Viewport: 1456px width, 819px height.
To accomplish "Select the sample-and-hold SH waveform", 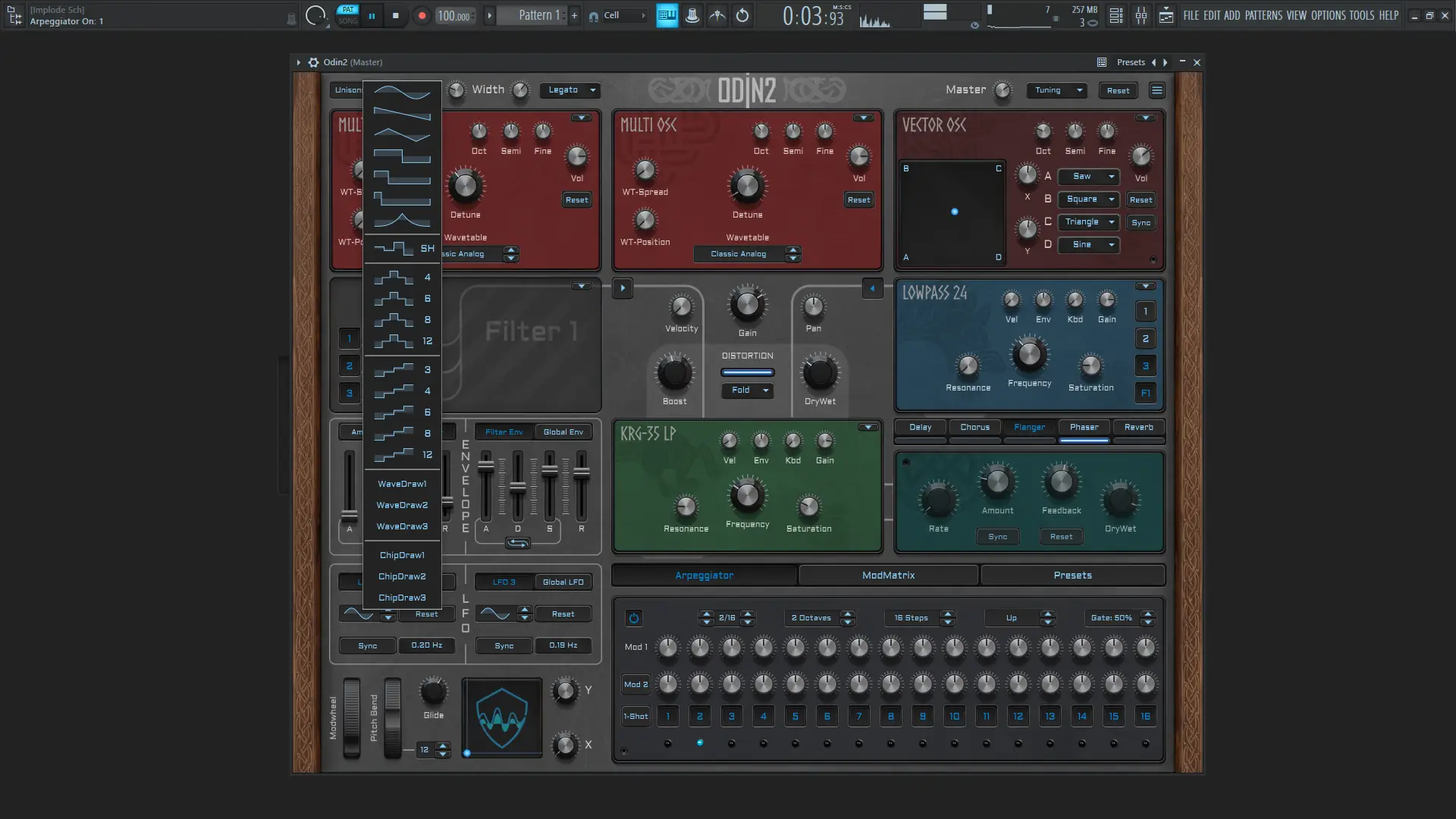I will click(403, 248).
